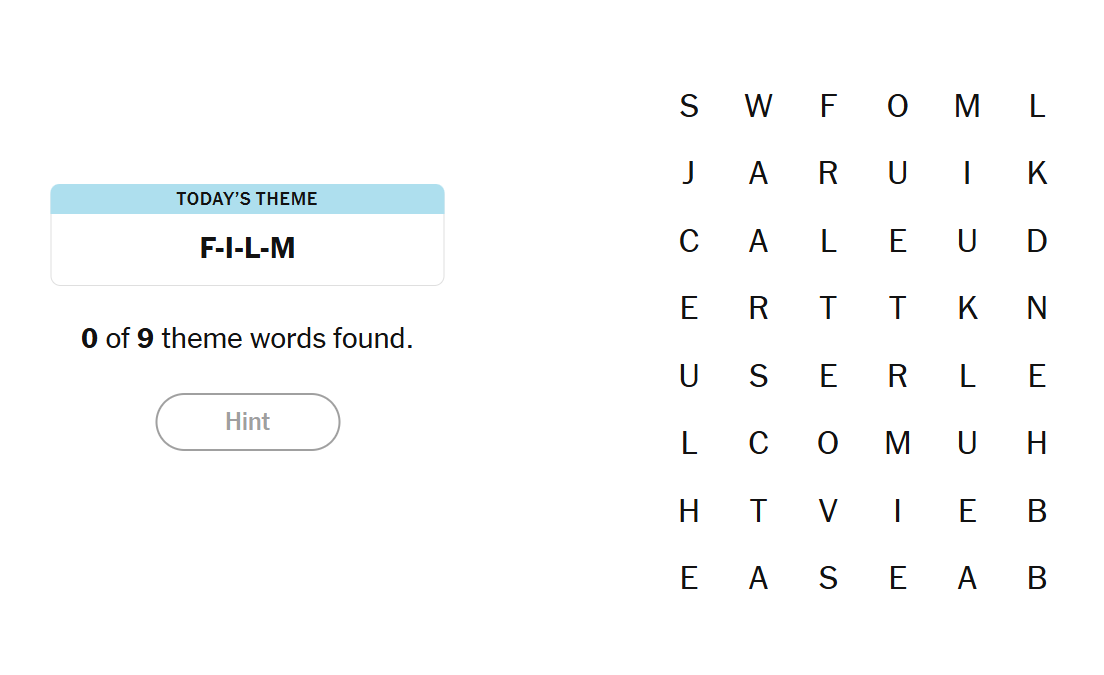The image size is (1104, 675).
Task: Tap the L in the top-right corner
Action: [x=1037, y=106]
